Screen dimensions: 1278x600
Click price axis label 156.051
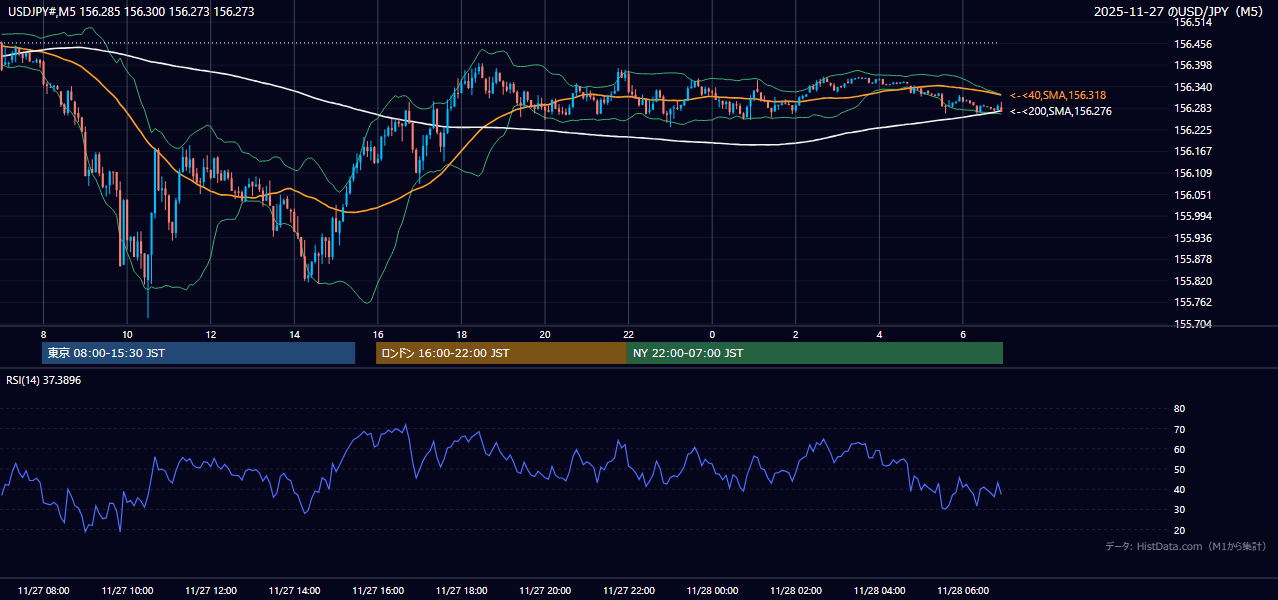[1192, 195]
